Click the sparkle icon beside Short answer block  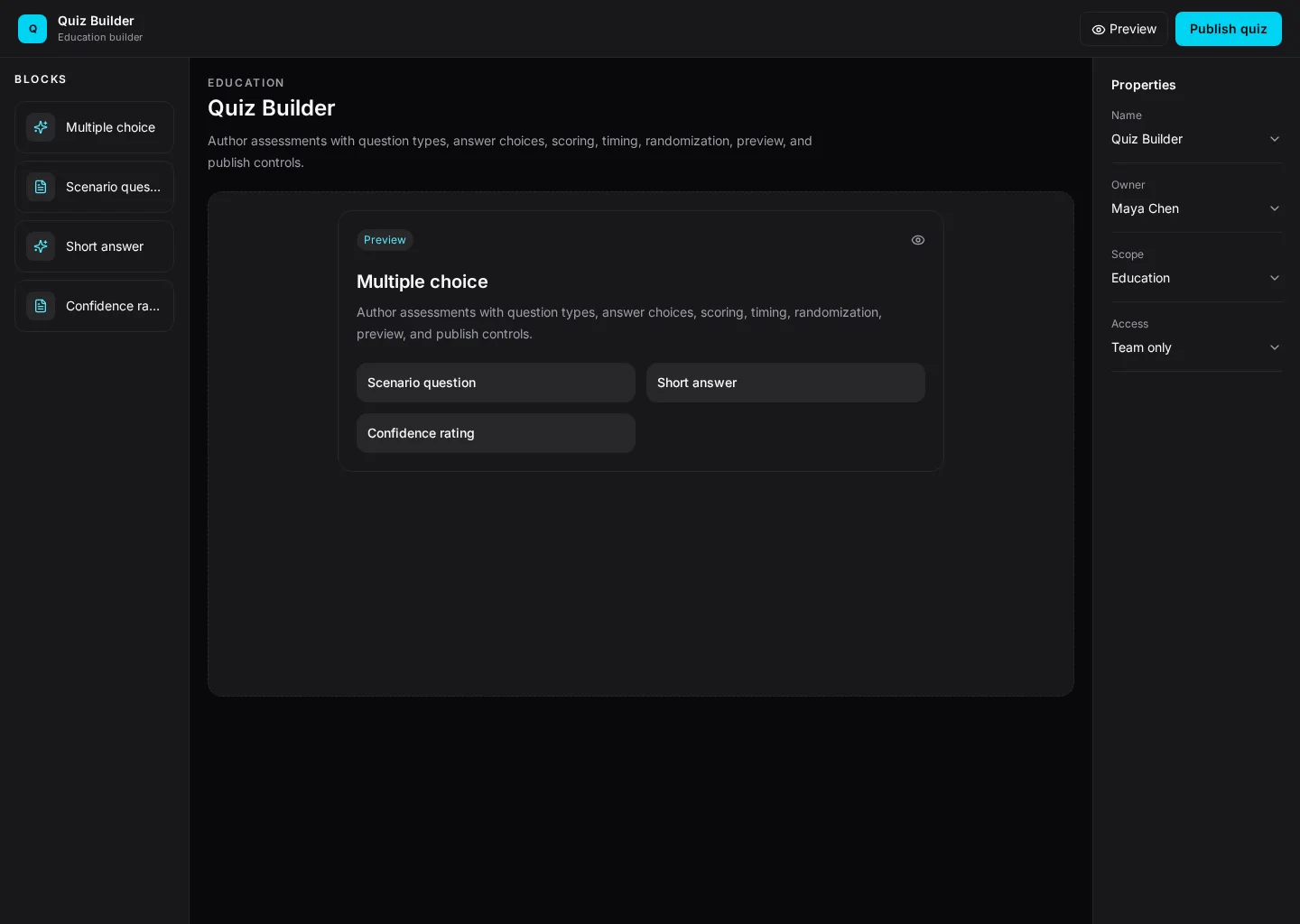pyautogui.click(x=41, y=246)
